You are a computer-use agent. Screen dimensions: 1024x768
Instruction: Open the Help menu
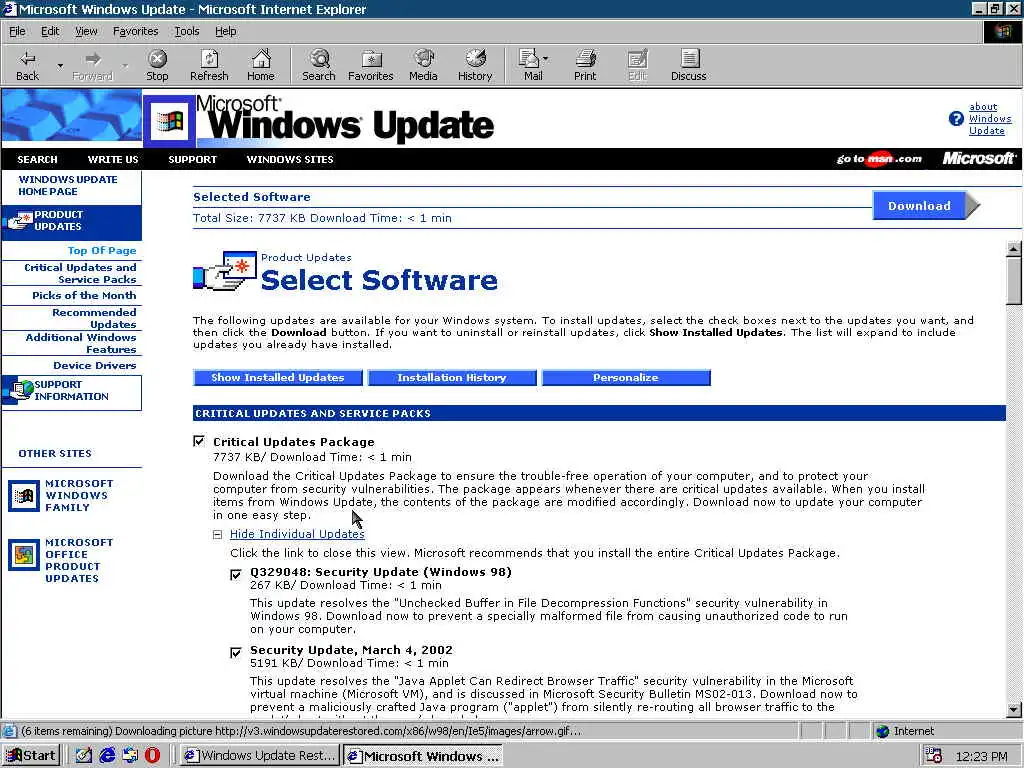[x=225, y=31]
